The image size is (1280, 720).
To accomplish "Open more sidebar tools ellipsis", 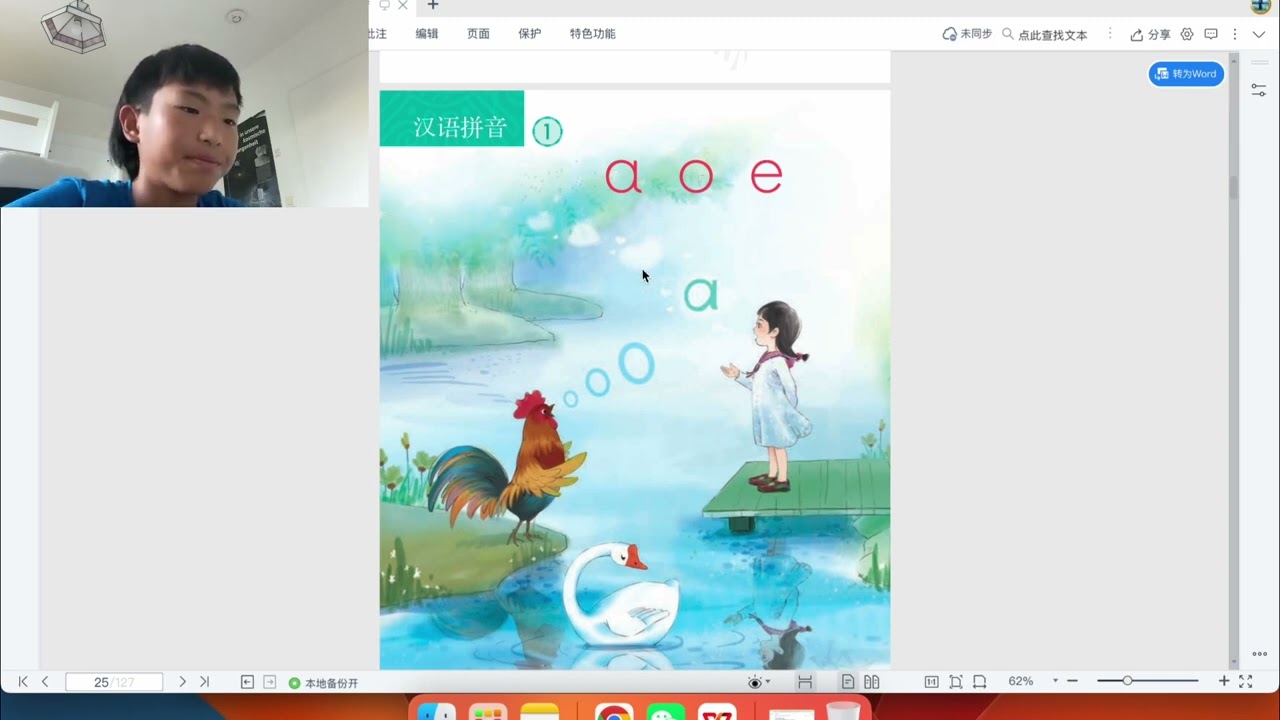I will point(1259,654).
